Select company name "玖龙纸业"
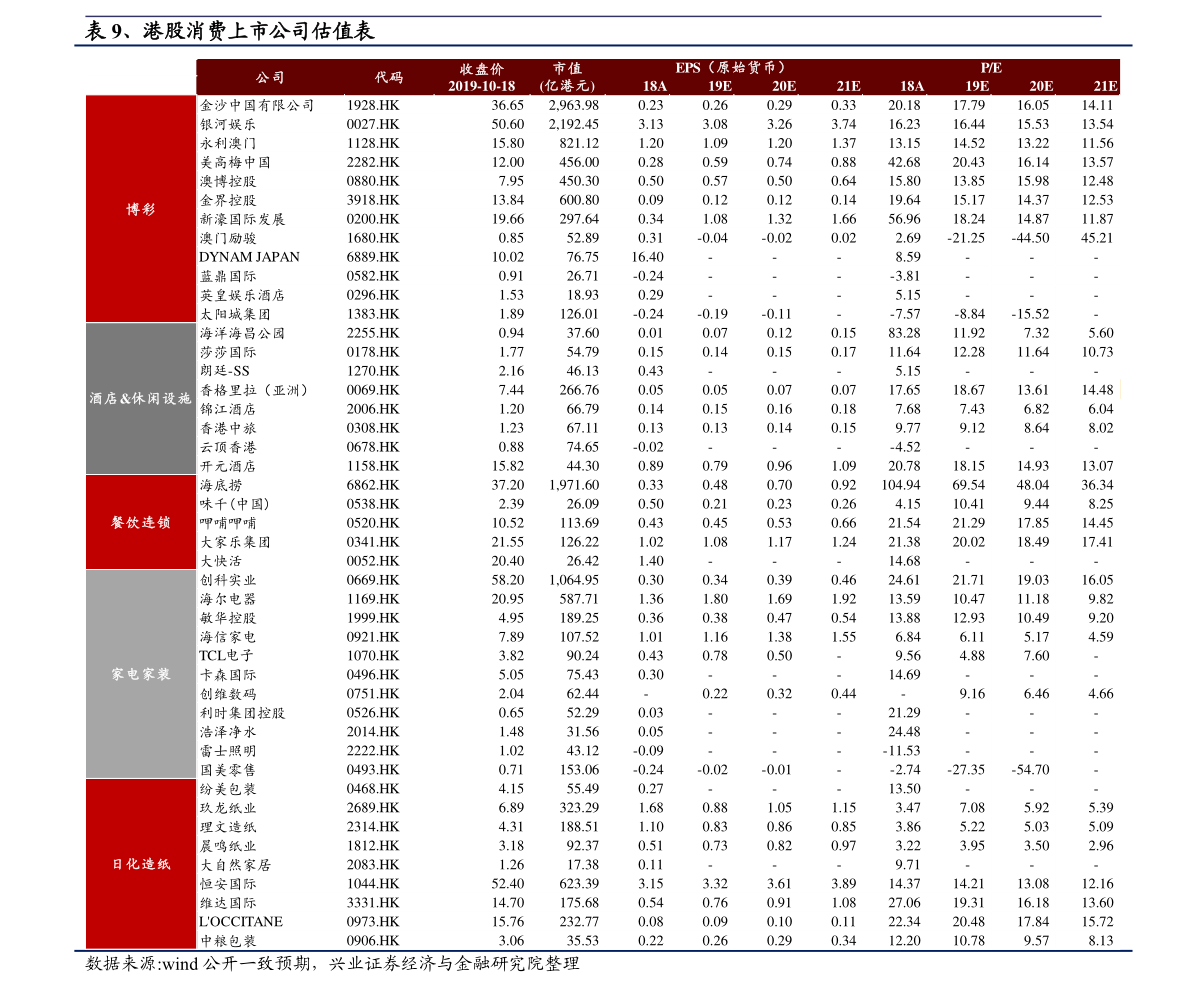This screenshot has height=994, width=1191. click(228, 808)
